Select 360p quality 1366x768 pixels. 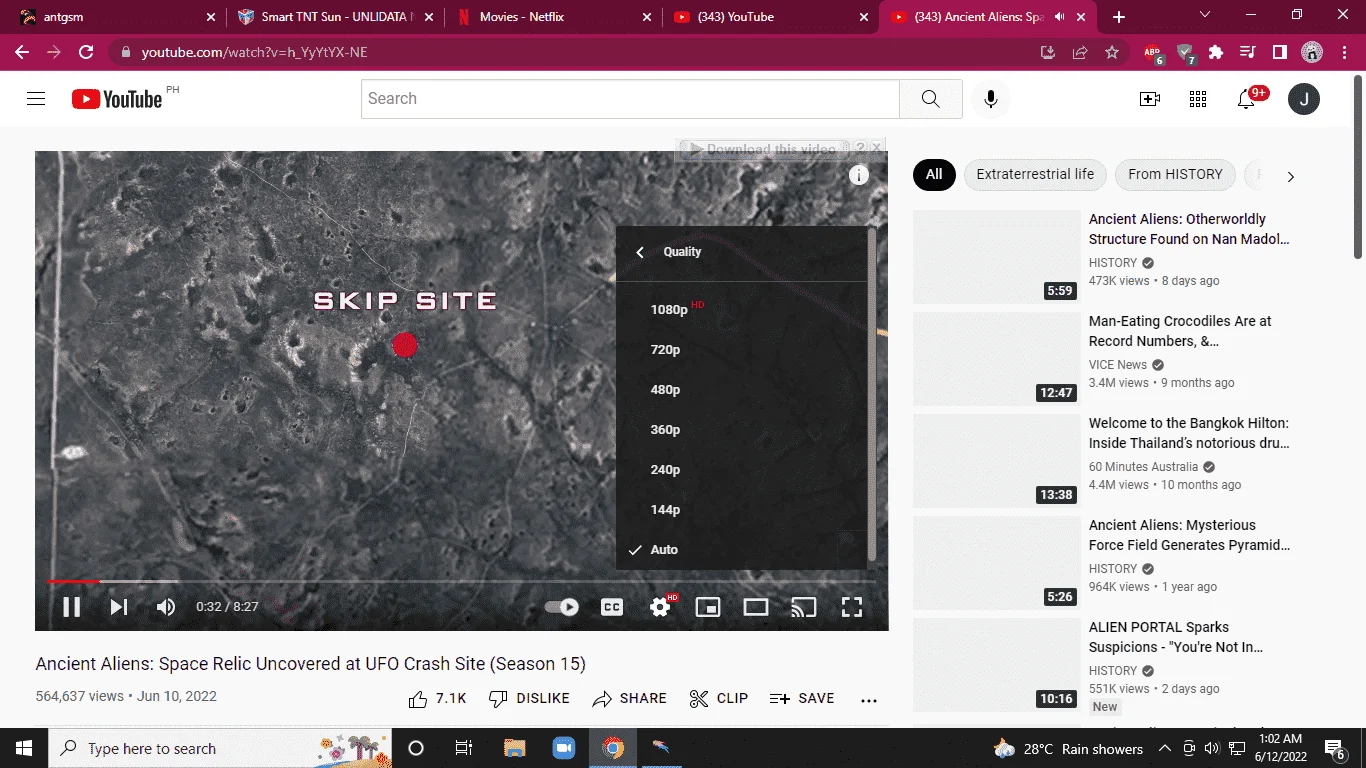pos(741,430)
